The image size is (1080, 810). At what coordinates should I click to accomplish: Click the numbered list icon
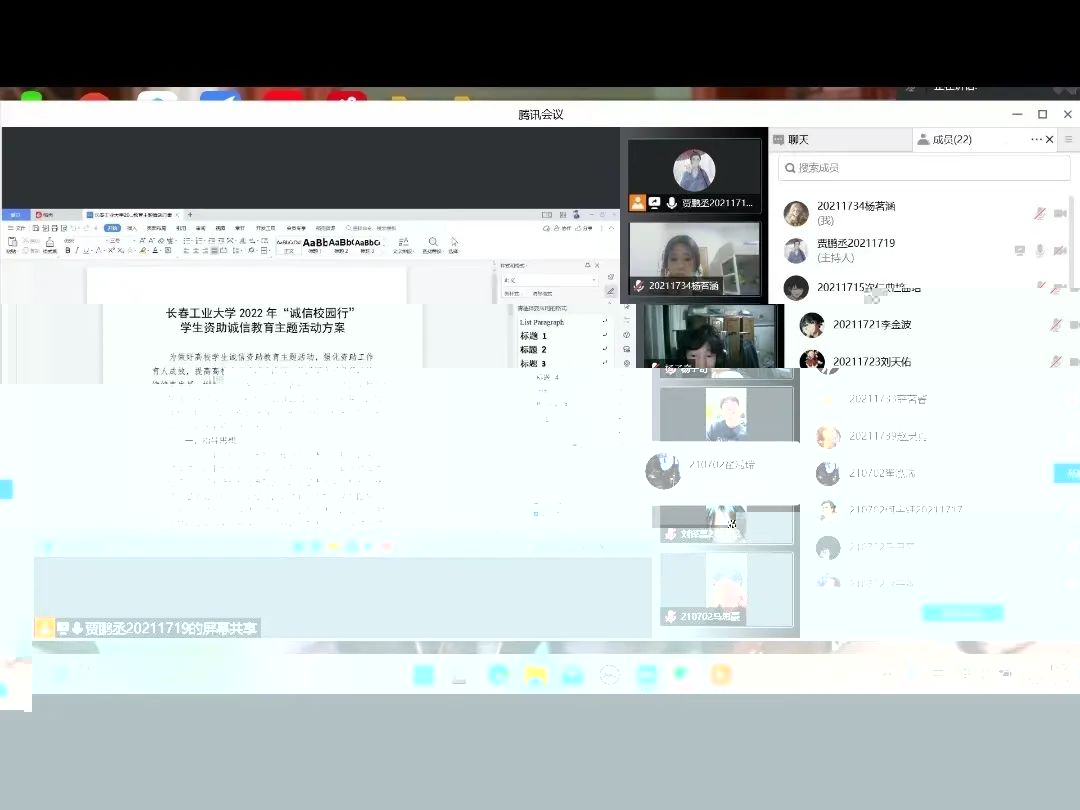199,241
